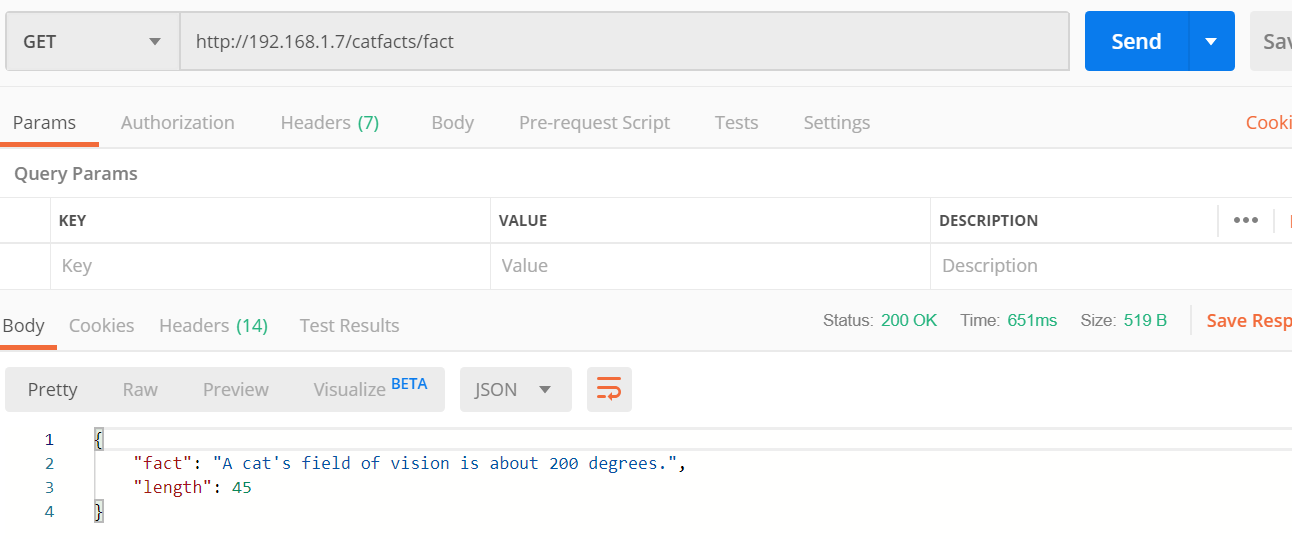Switch response view to Preview
Image resolution: width=1292 pixels, height=539 pixels.
point(235,390)
